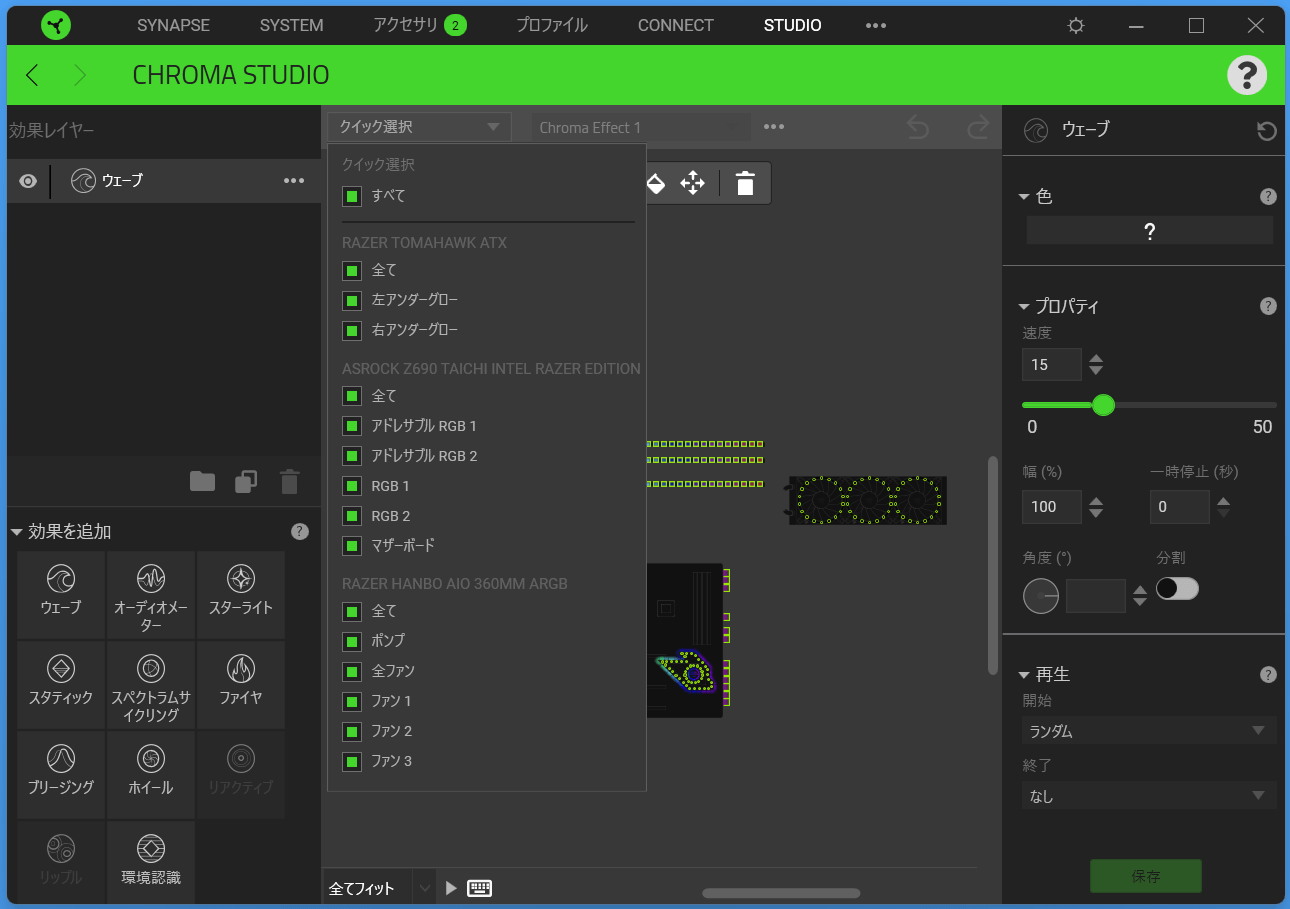
Task: Delete the selected effect layer
Action: (x=289, y=482)
